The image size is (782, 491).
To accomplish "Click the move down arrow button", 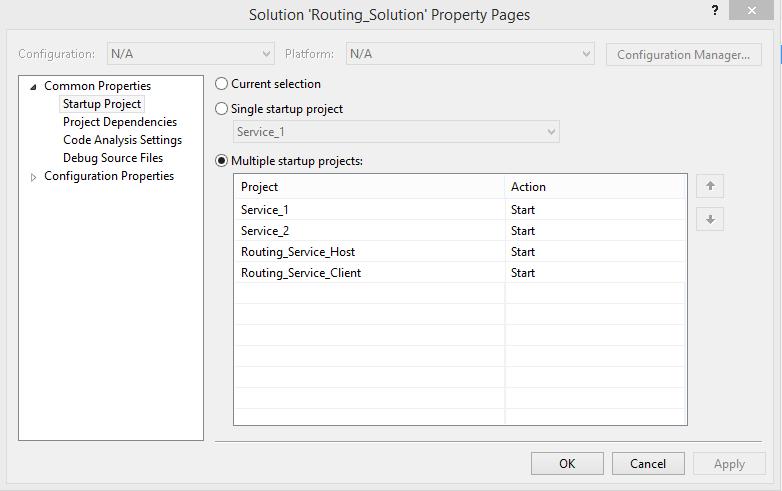I will [710, 219].
